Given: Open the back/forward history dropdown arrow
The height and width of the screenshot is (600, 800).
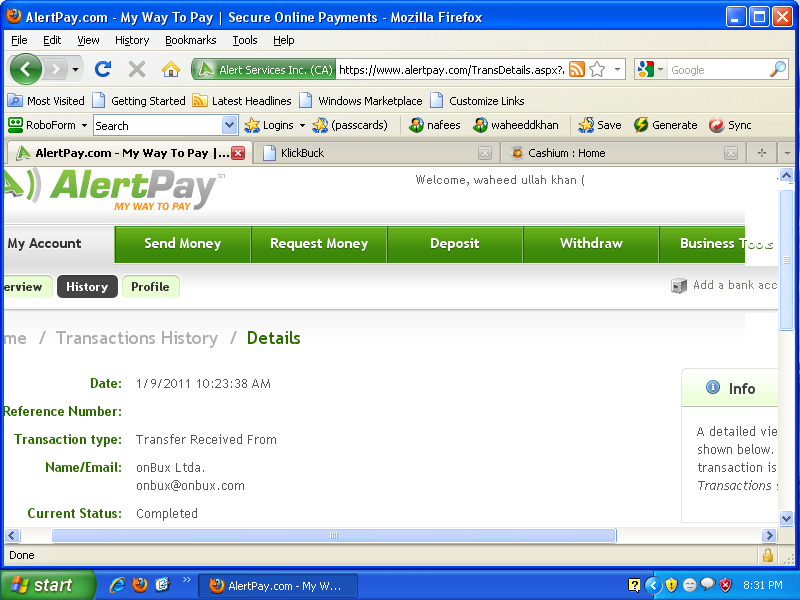Looking at the screenshot, I should 75,69.
